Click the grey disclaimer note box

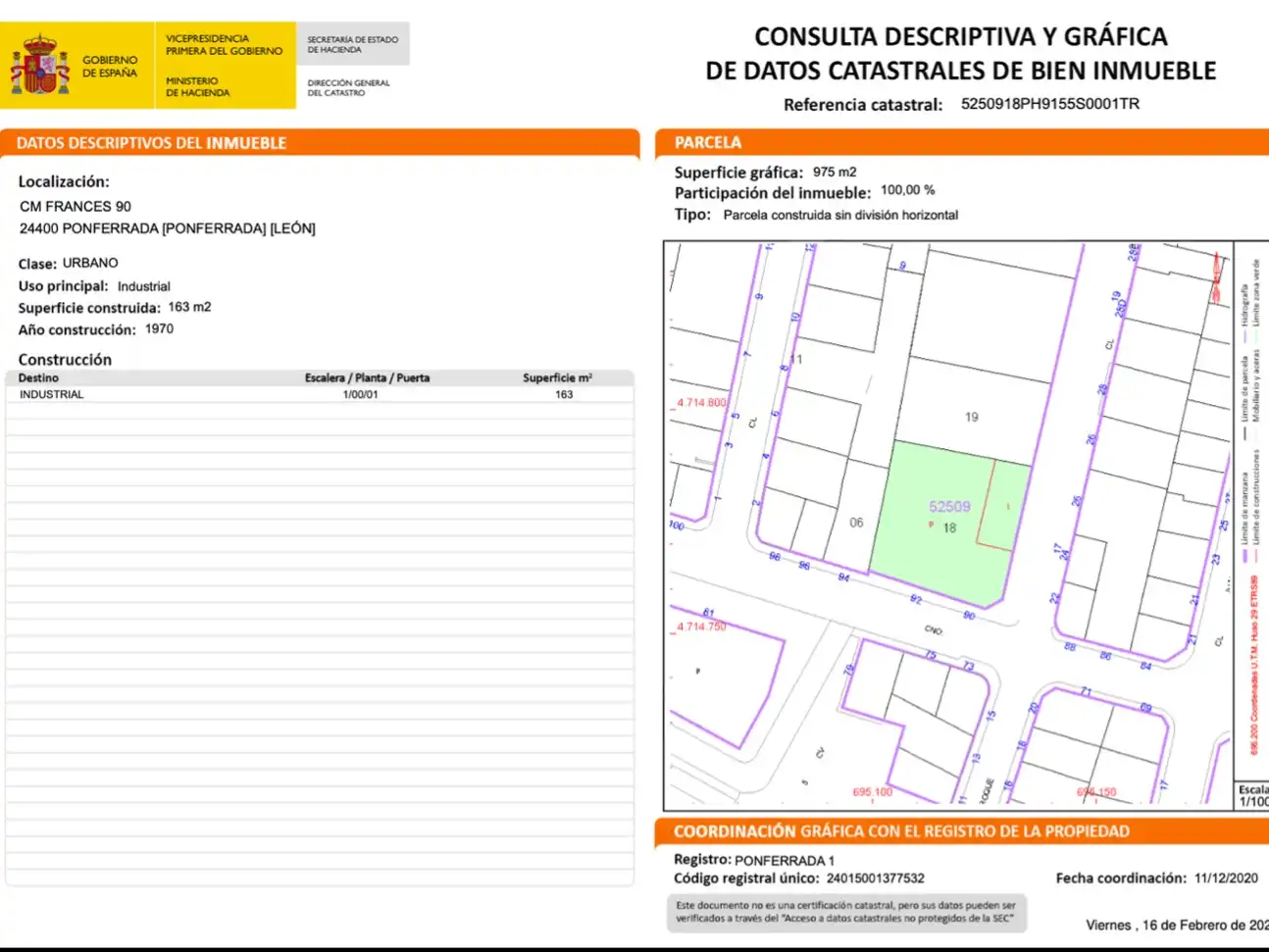(847, 913)
